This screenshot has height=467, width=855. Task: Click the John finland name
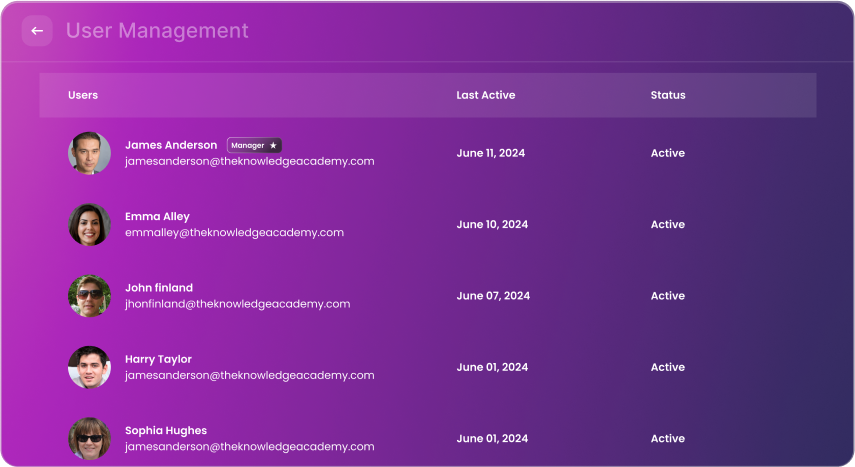tap(159, 288)
